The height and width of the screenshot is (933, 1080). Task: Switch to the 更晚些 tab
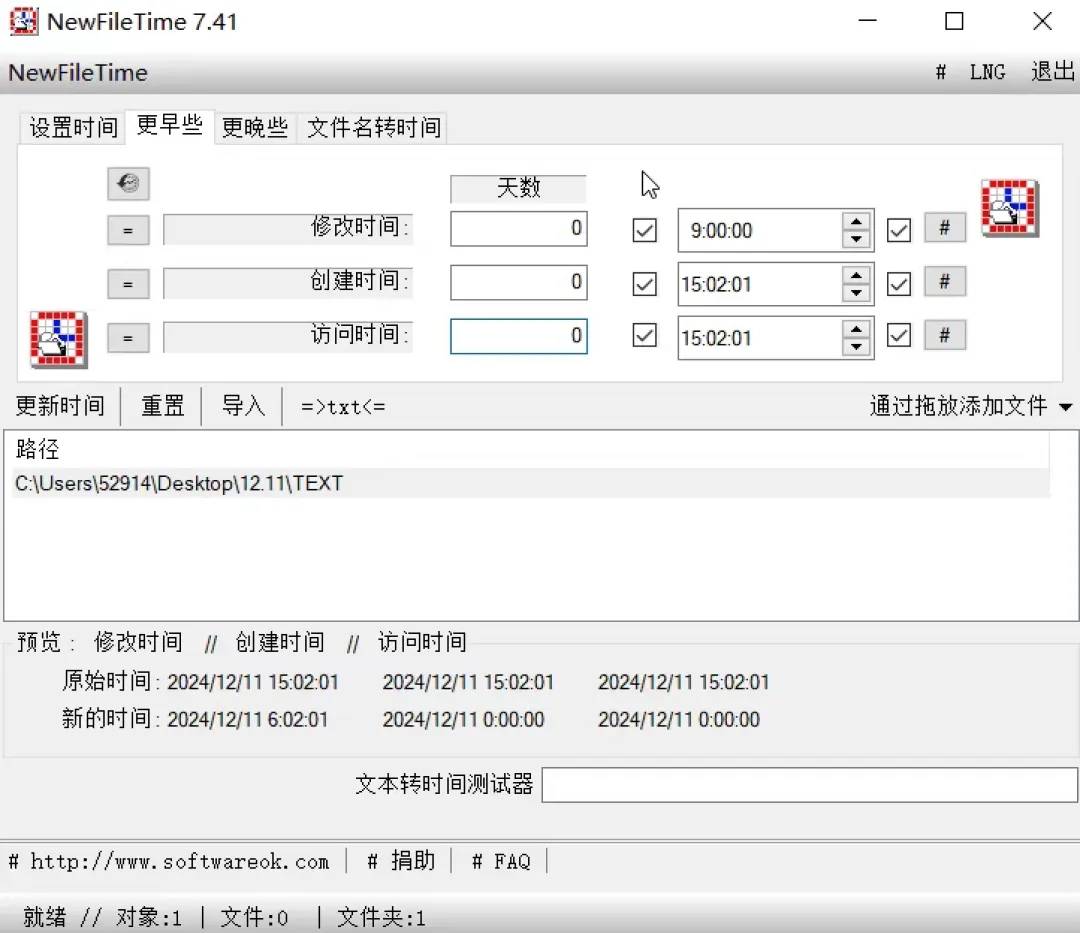point(255,127)
